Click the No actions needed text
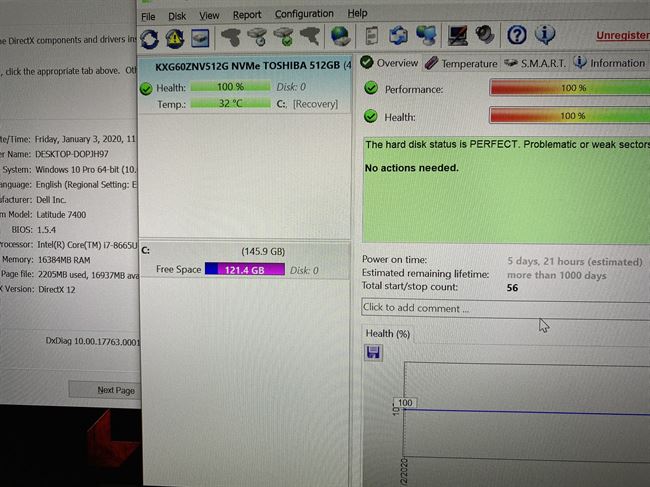The image size is (650, 487). click(412, 168)
